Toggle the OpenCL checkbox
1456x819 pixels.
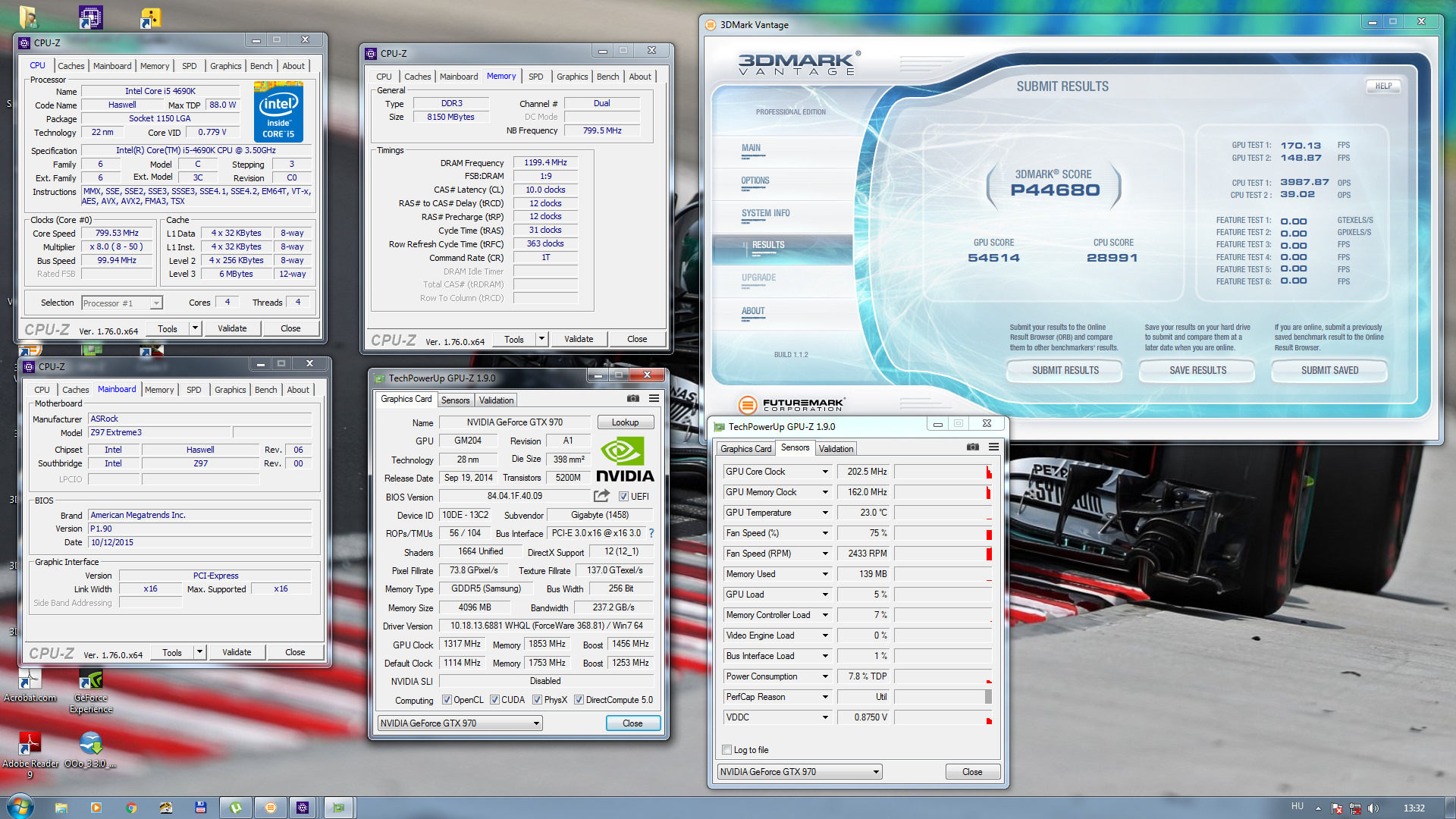pos(447,700)
